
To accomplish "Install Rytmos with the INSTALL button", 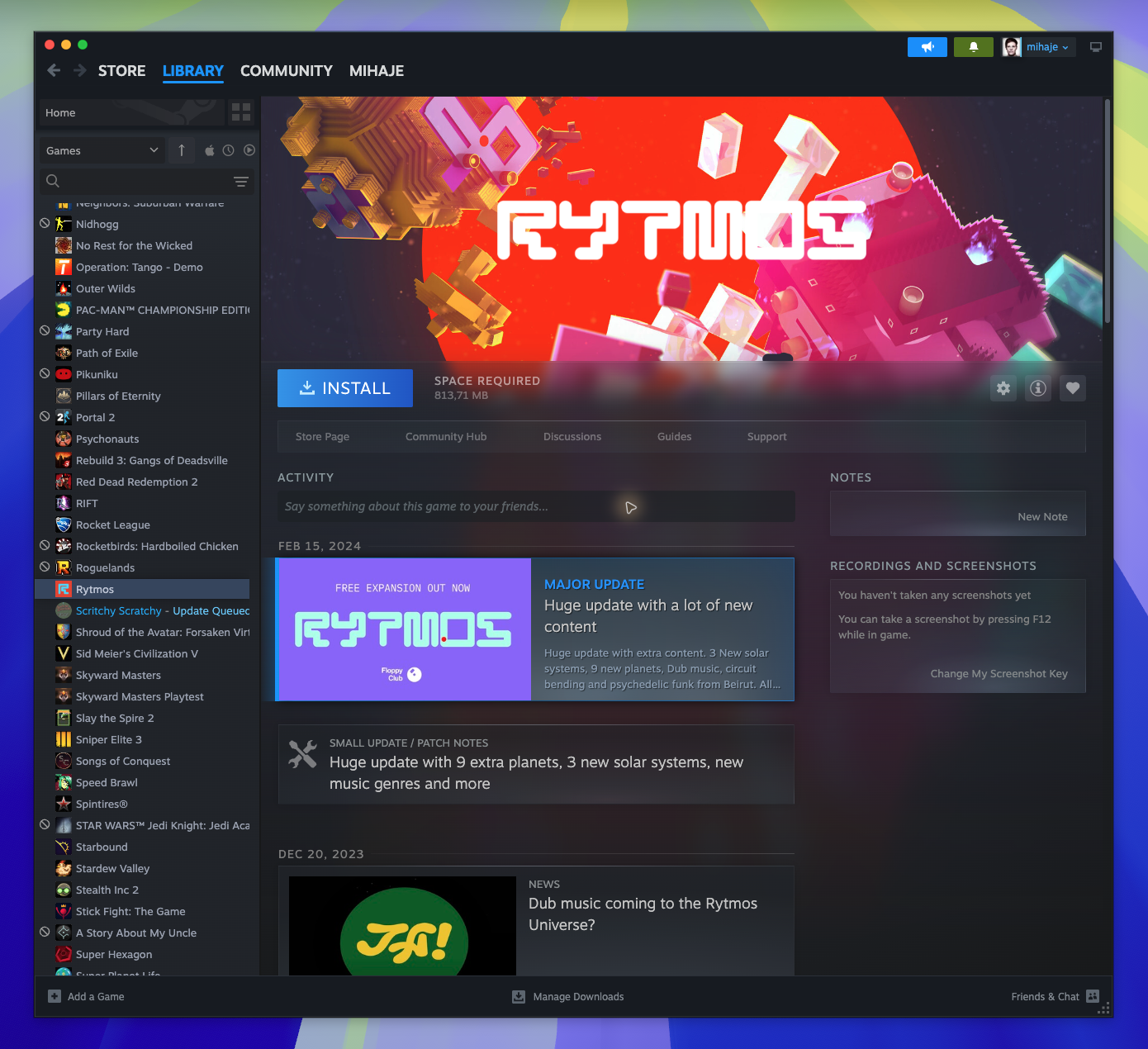I will (345, 388).
